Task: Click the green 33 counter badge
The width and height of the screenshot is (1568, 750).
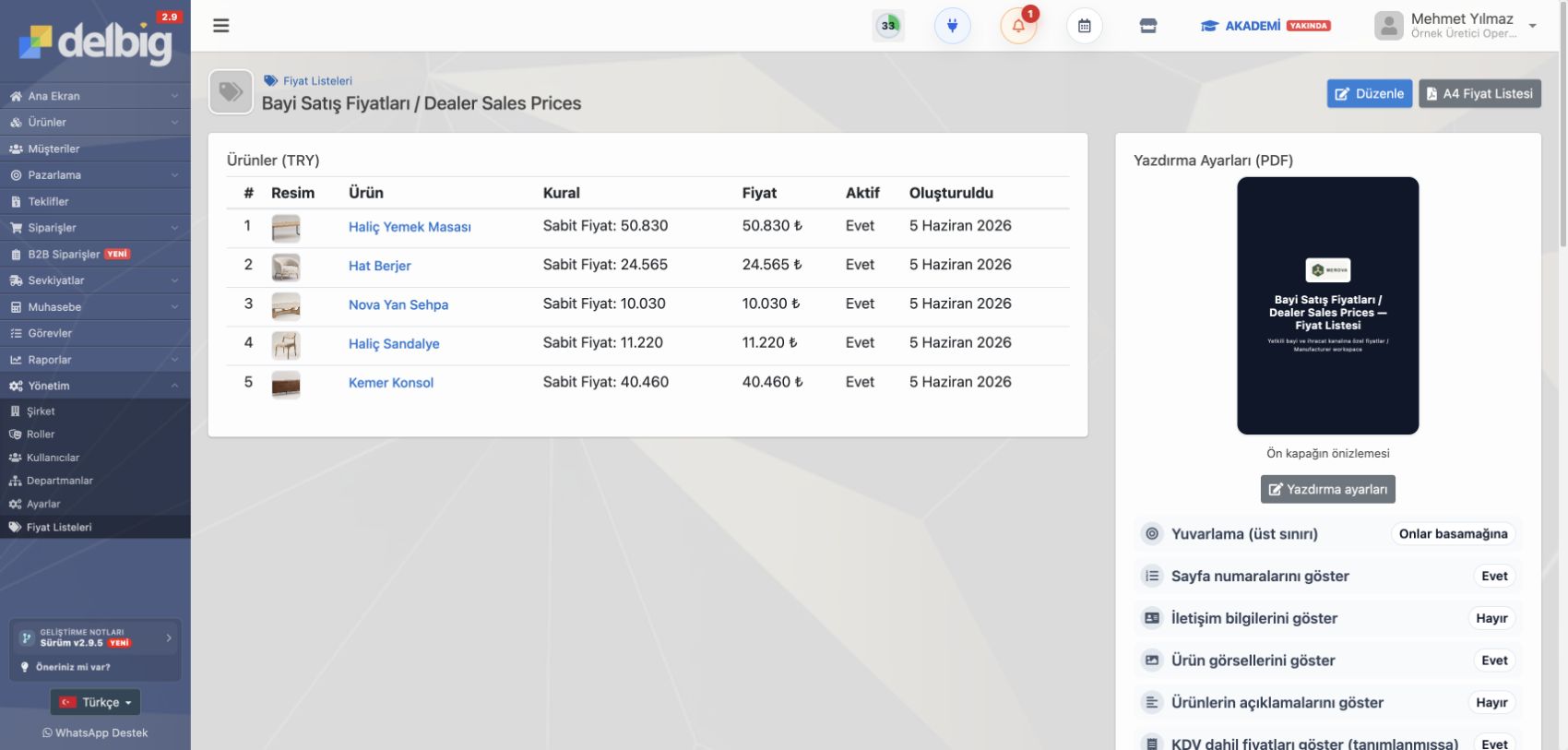Action: pos(888,26)
